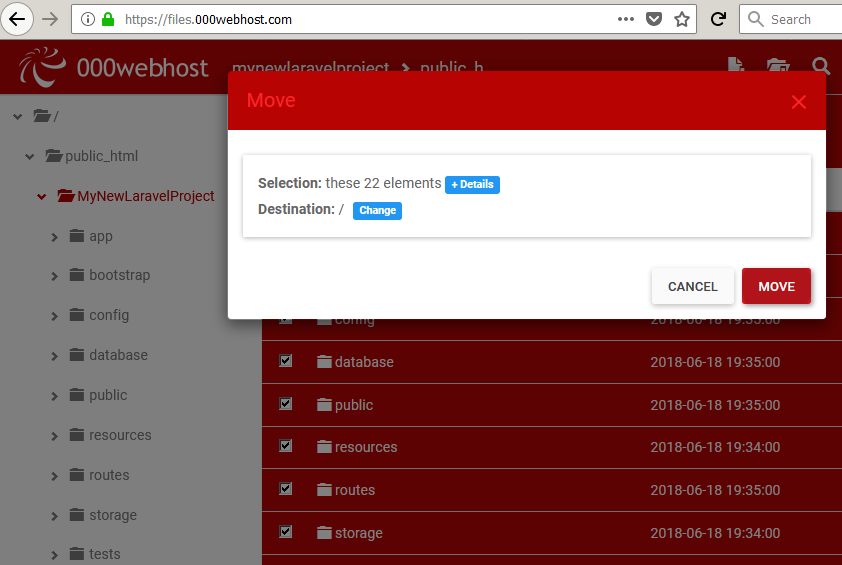
Task: Show selection details with + Details
Action: [472, 184]
